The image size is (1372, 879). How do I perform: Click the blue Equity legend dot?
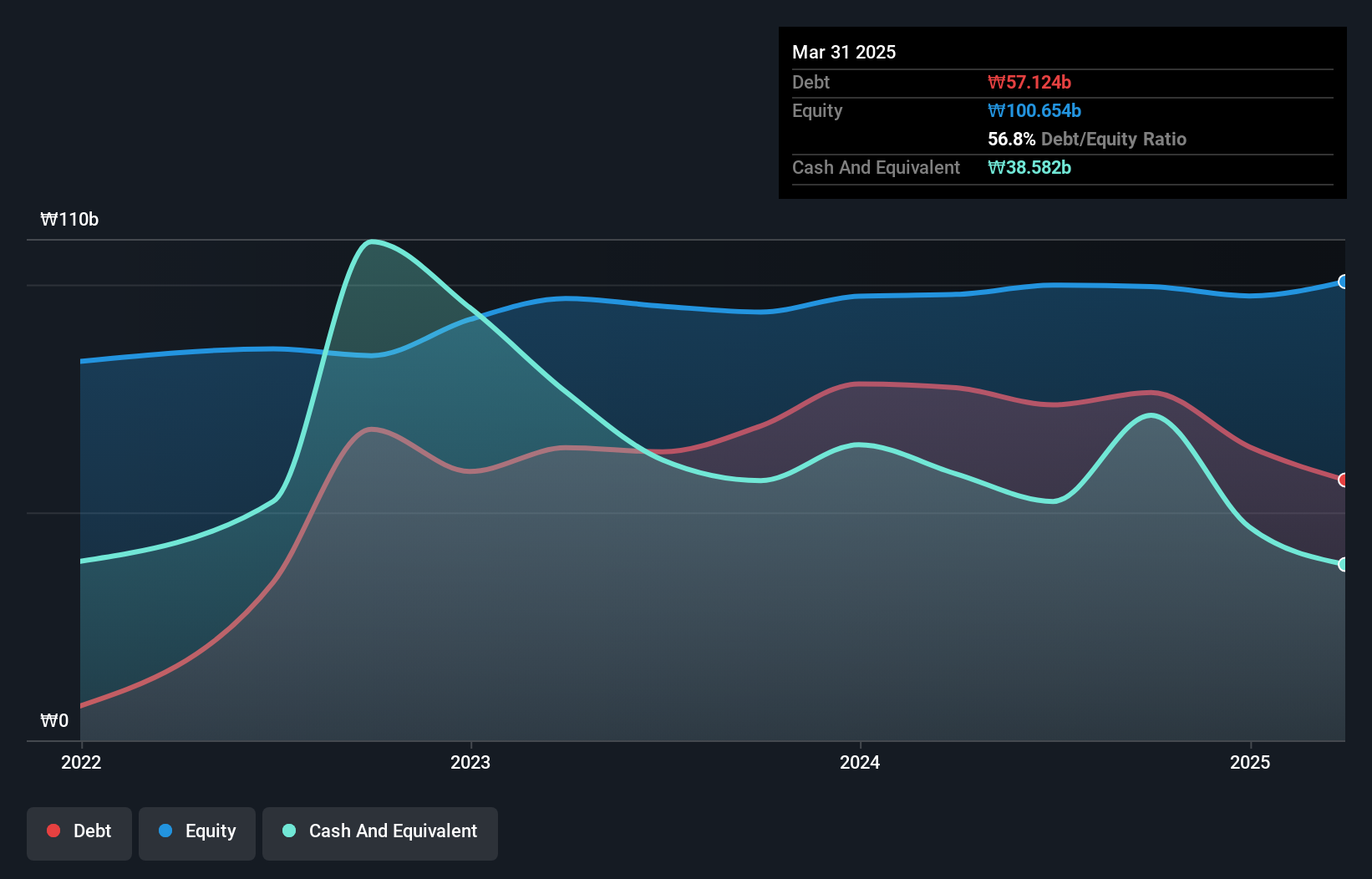165,831
